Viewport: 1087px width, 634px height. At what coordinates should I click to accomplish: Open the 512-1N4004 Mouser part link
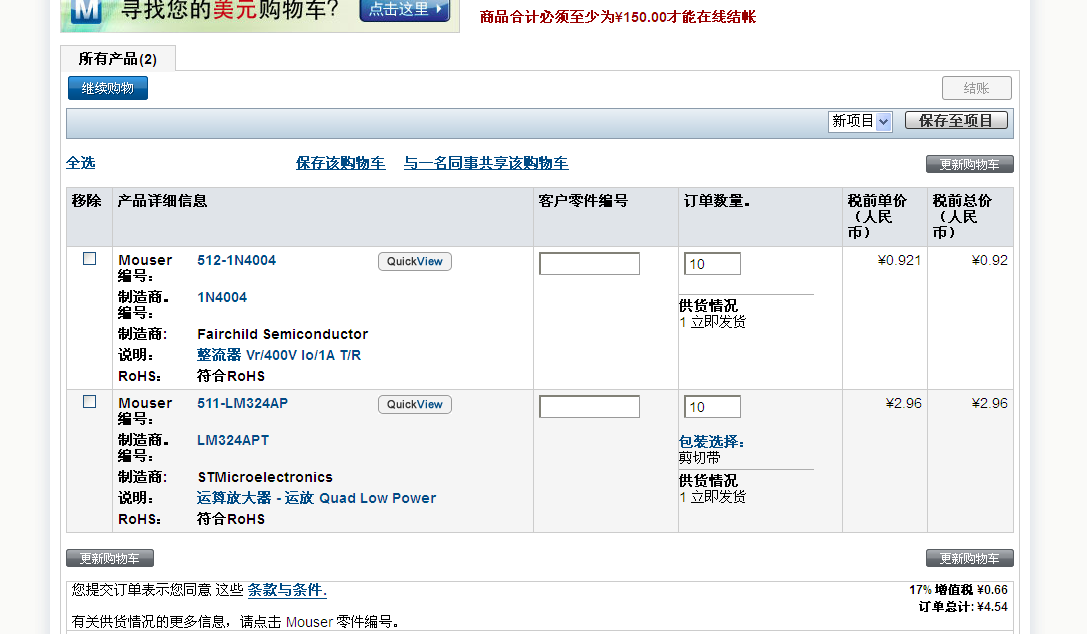pos(236,260)
